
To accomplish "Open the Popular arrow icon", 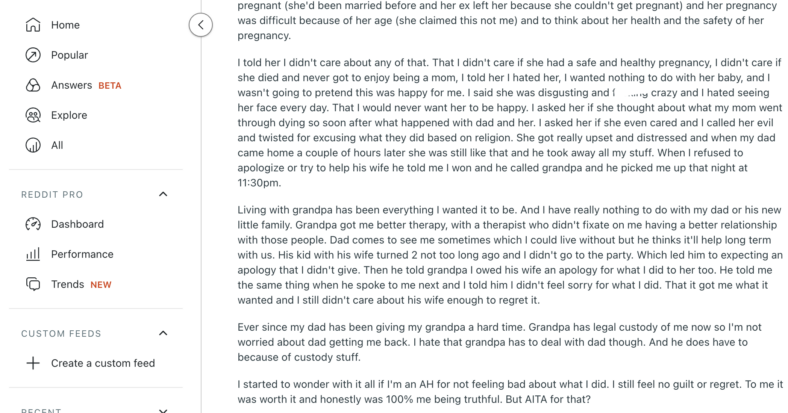I will [33, 55].
